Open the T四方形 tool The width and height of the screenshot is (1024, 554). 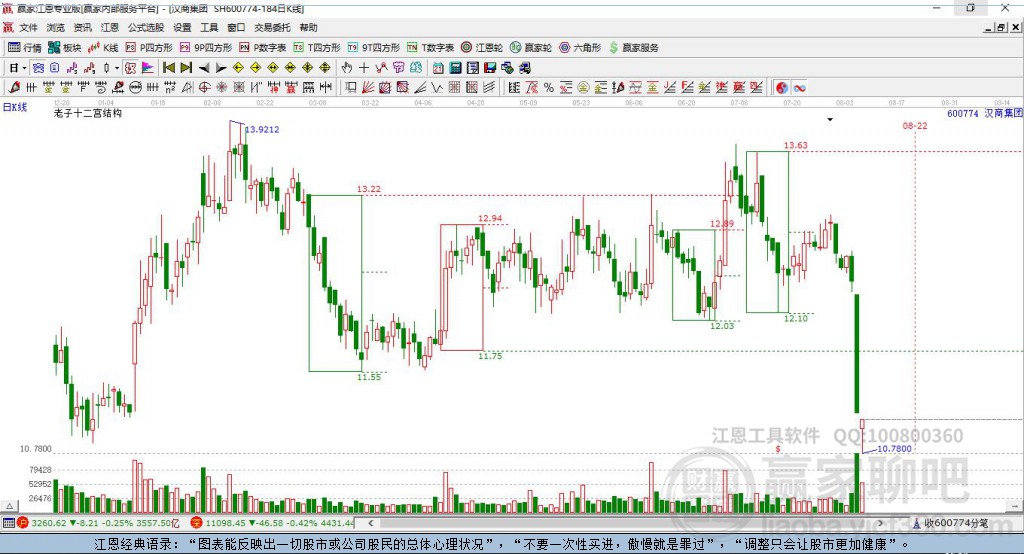pos(317,48)
